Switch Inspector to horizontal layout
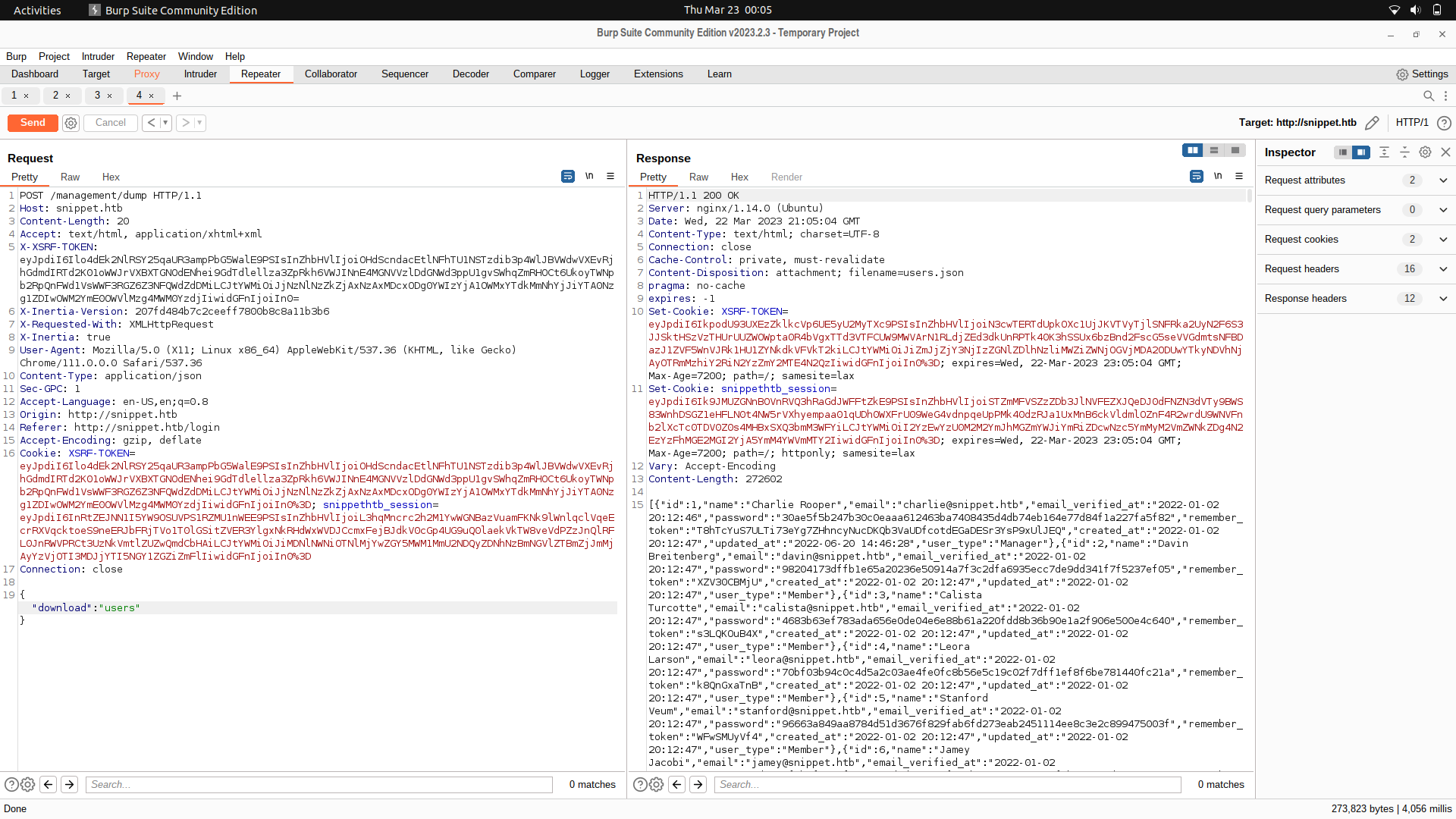This screenshot has height=819, width=1456. (x=1342, y=152)
